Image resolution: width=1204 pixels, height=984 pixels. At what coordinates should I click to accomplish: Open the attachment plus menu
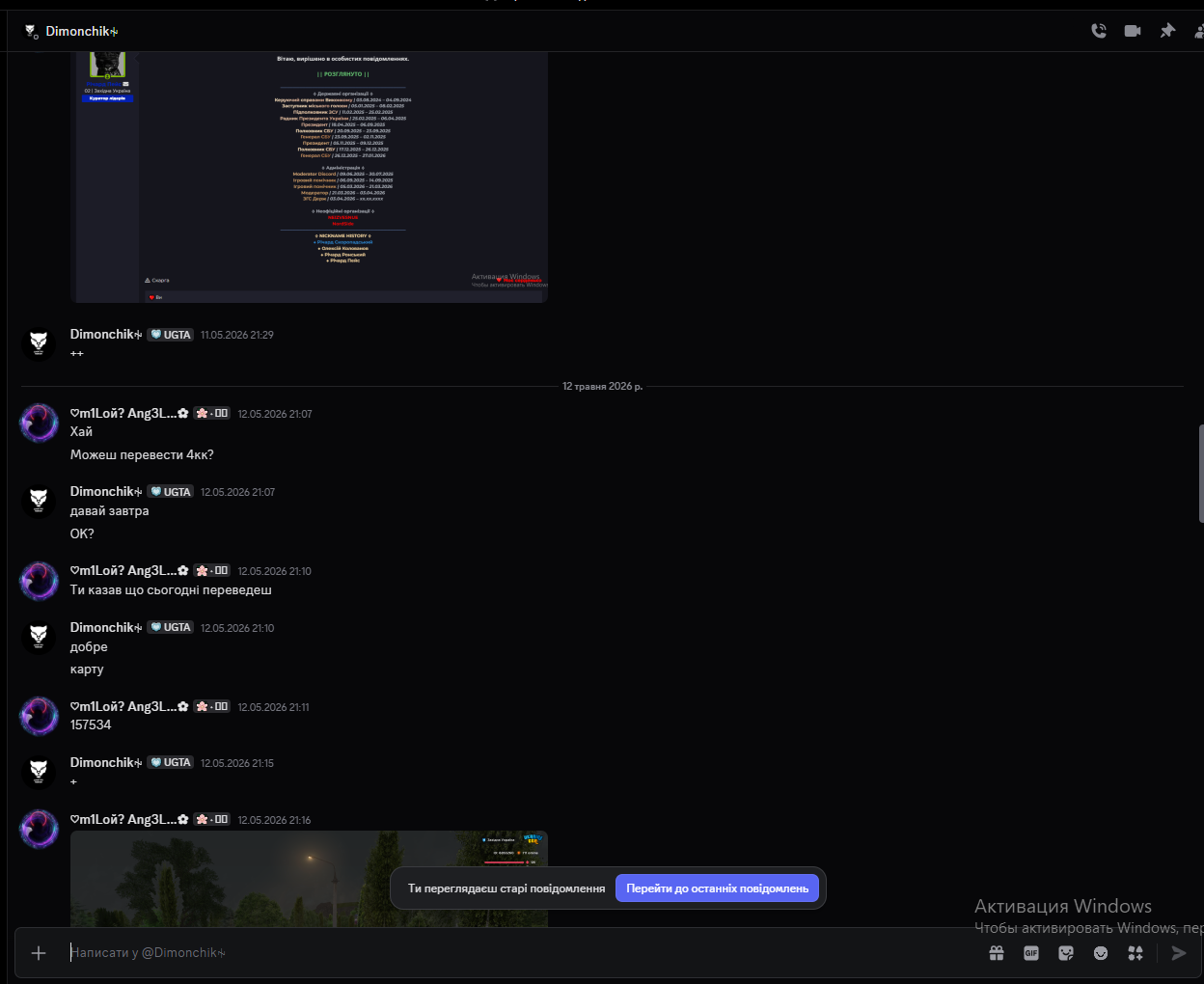[x=39, y=953]
